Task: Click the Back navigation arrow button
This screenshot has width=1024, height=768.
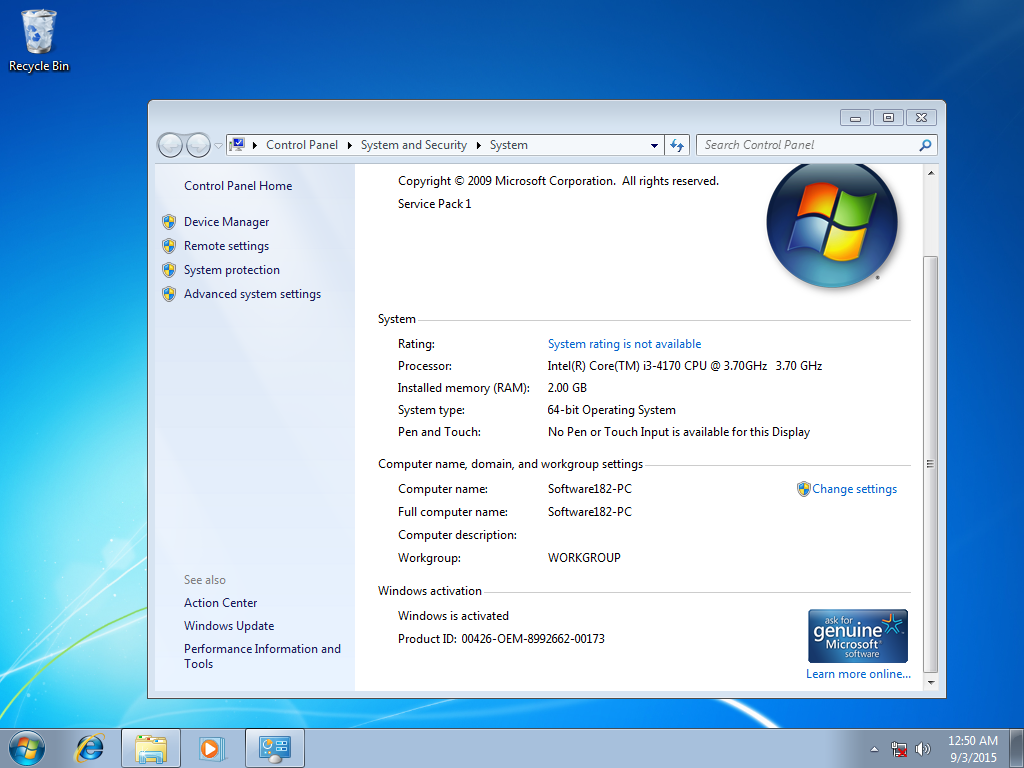Action: coord(170,145)
